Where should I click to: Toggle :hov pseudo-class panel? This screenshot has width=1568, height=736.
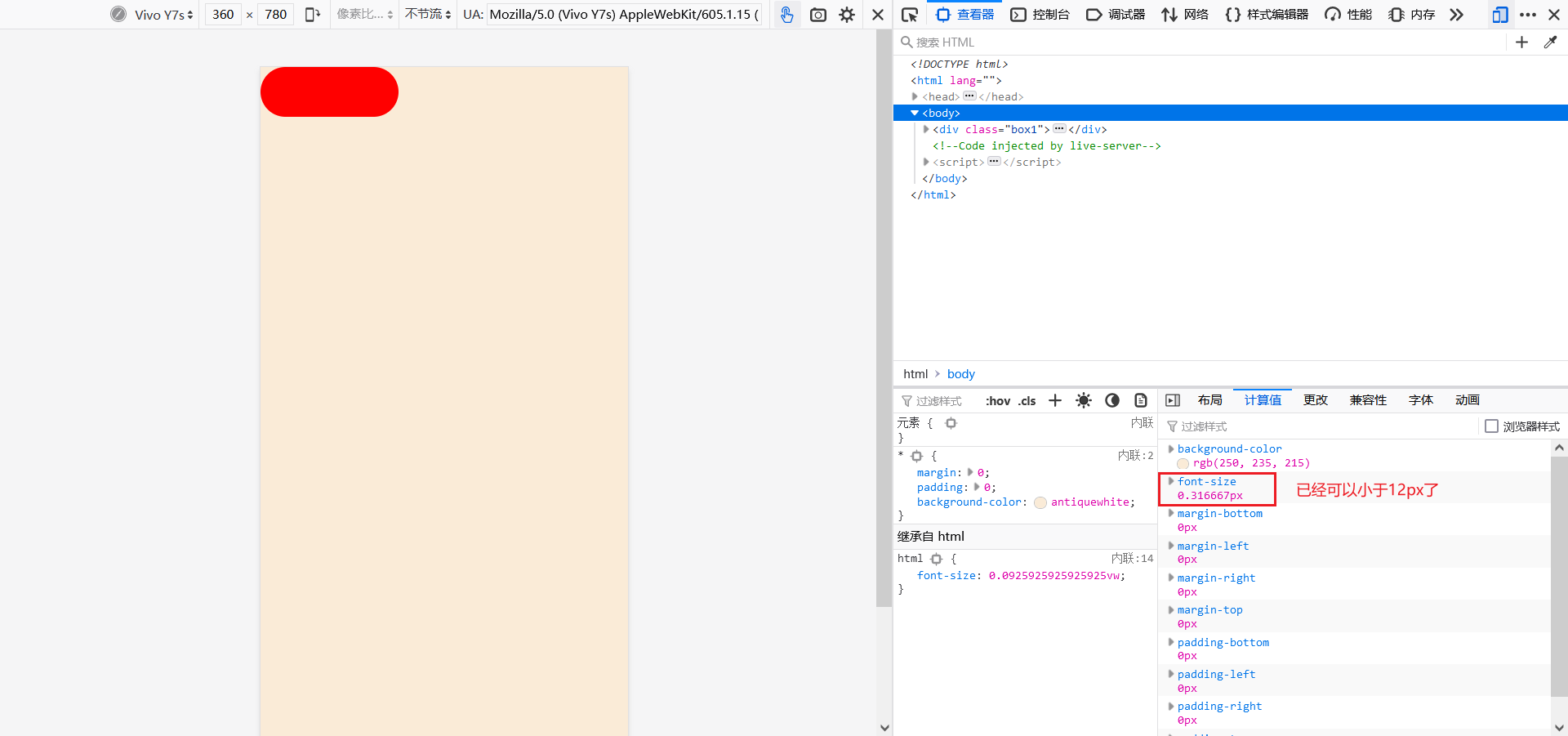[997, 401]
